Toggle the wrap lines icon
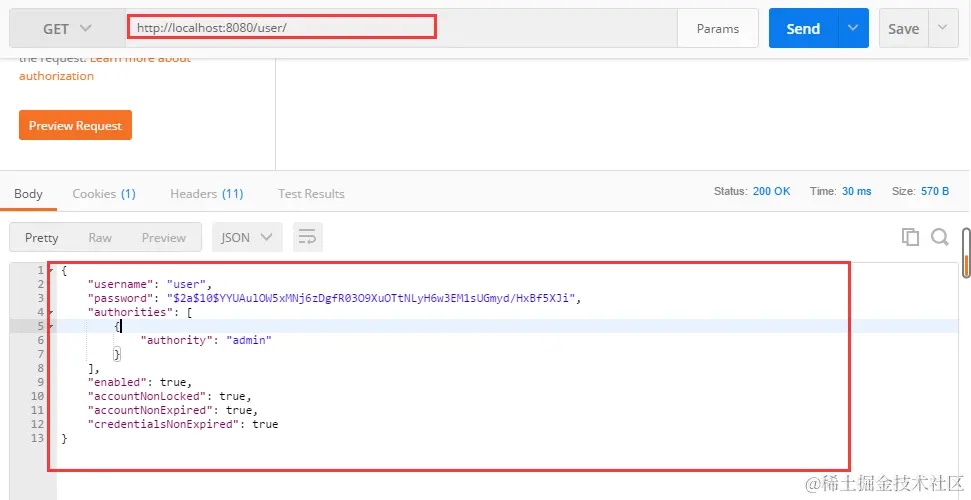Screen dimensions: 971x500 click(308, 237)
